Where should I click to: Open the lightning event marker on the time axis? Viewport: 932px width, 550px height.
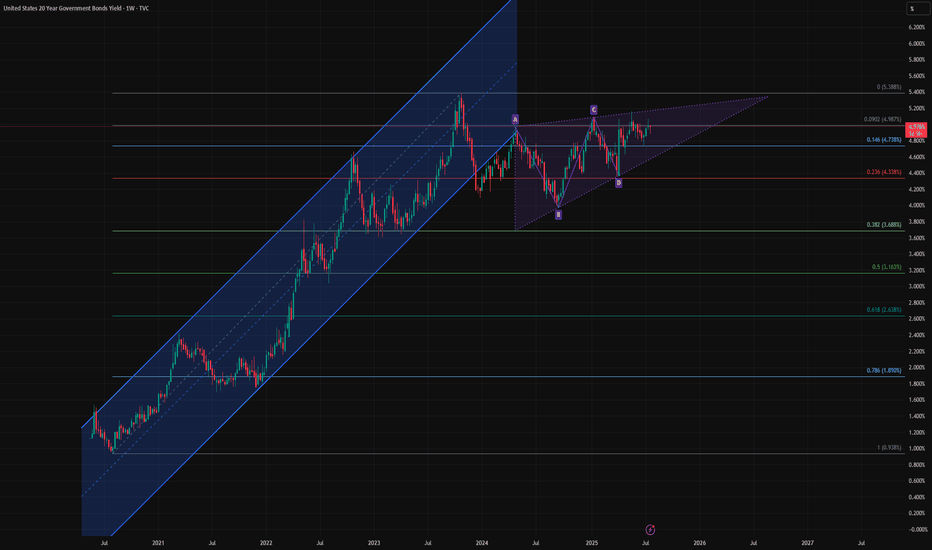650,529
